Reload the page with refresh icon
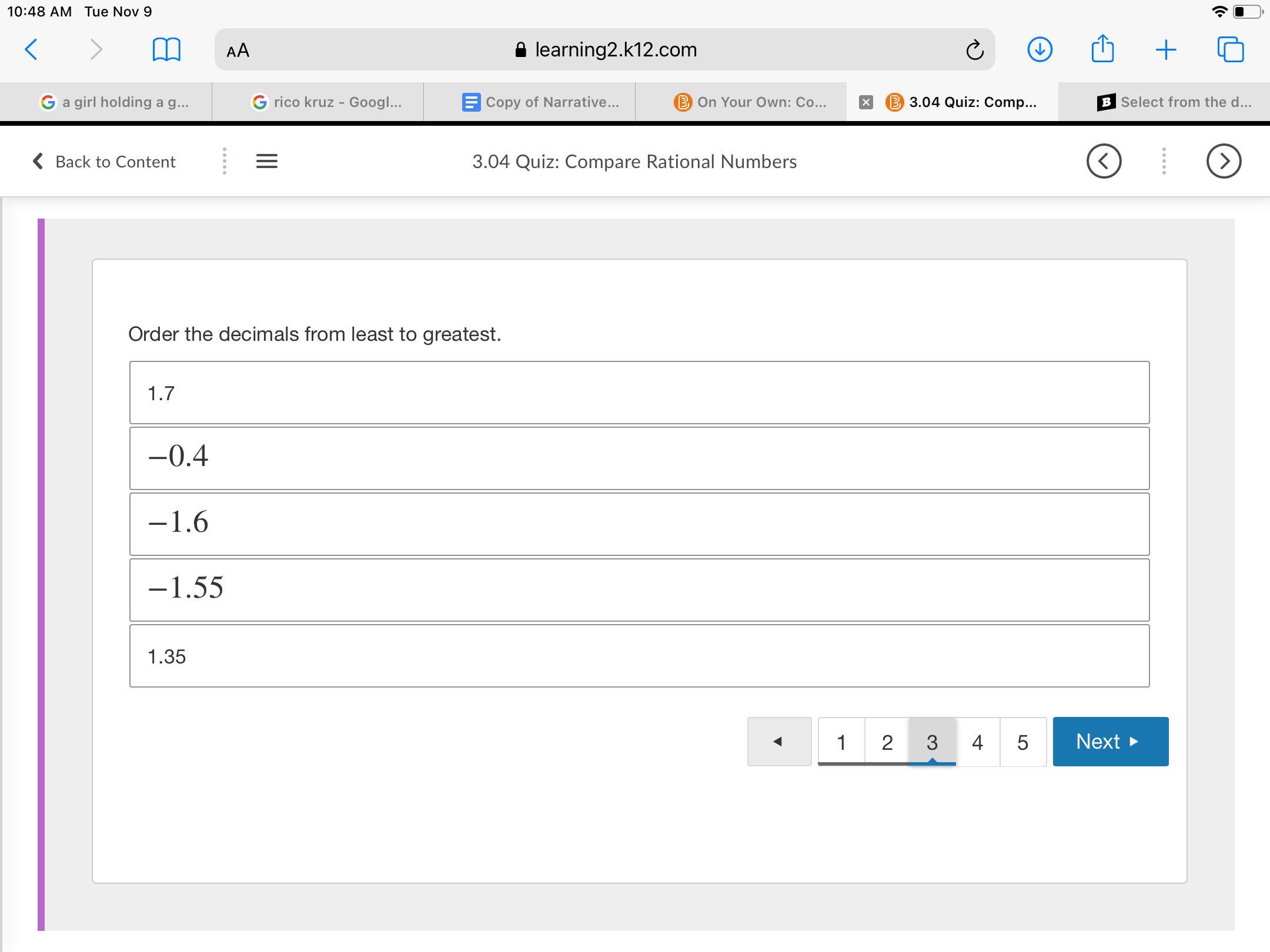 pyautogui.click(x=974, y=50)
